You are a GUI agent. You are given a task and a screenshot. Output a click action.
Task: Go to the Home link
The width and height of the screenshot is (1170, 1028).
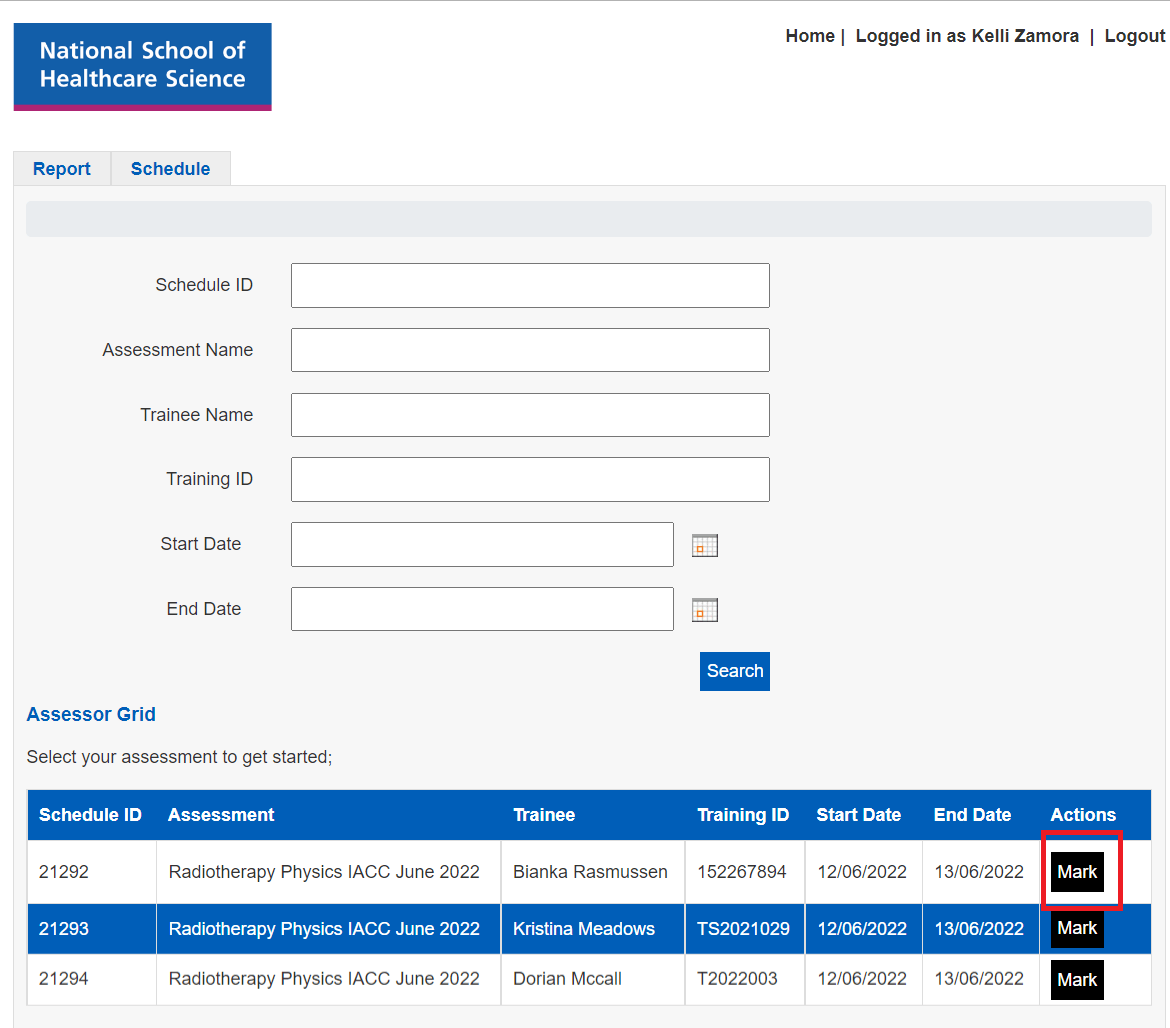tap(810, 36)
